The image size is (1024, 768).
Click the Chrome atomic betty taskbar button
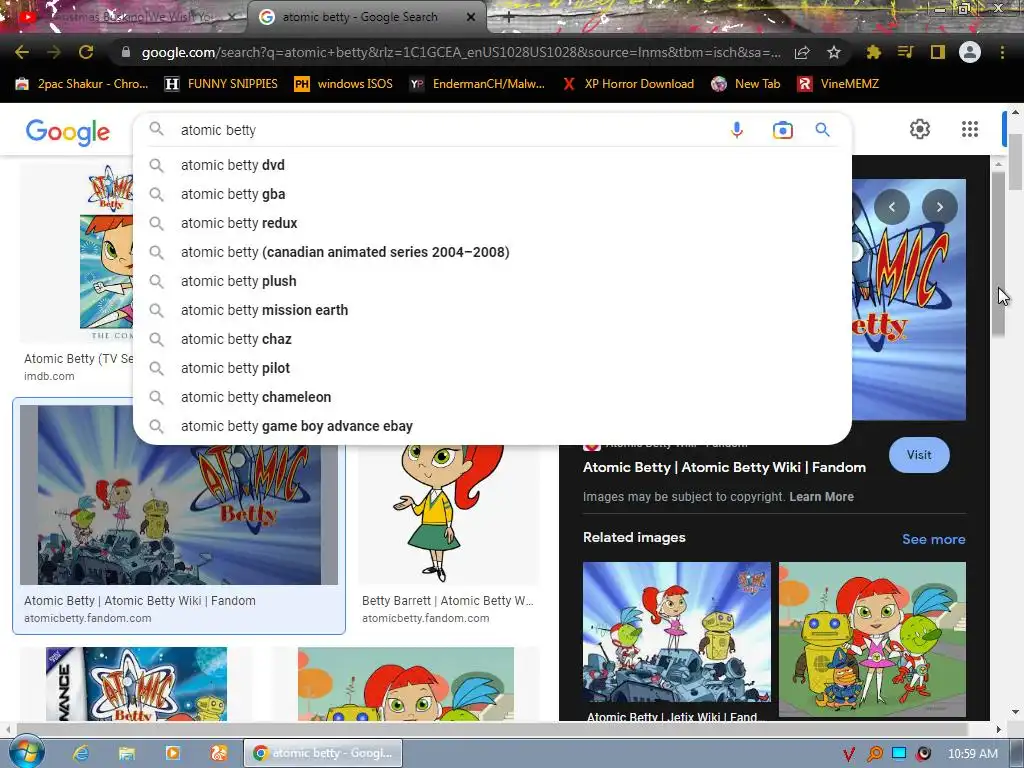pyautogui.click(x=323, y=753)
